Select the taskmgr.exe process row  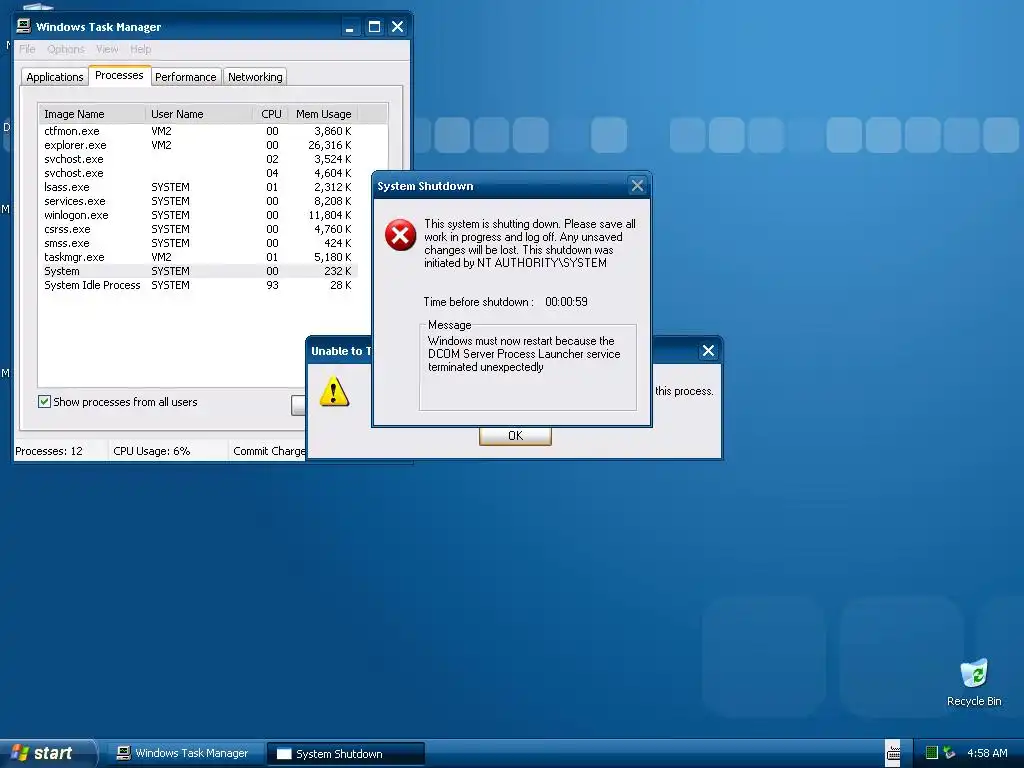click(x=198, y=257)
